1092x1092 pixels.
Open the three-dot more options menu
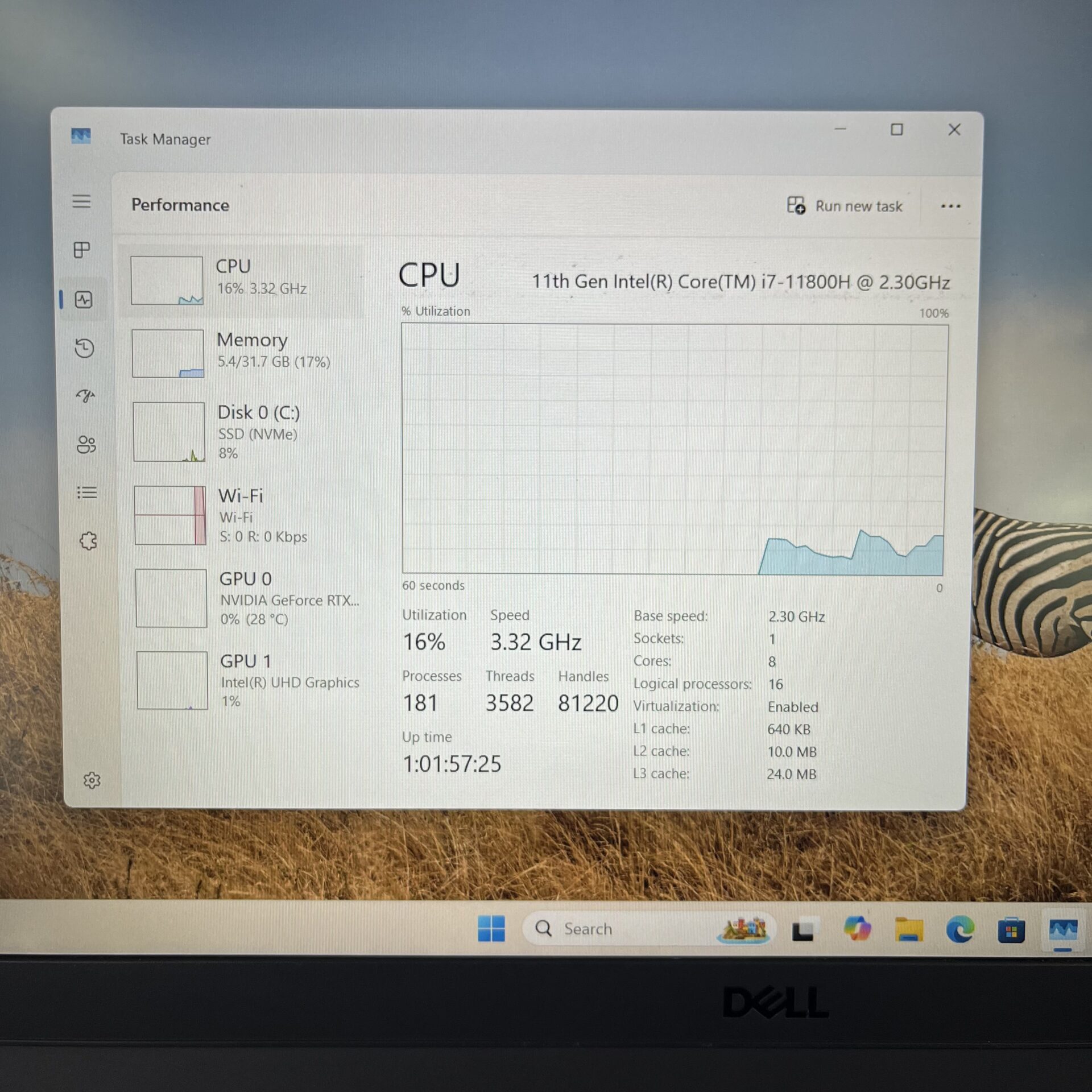tap(950, 206)
